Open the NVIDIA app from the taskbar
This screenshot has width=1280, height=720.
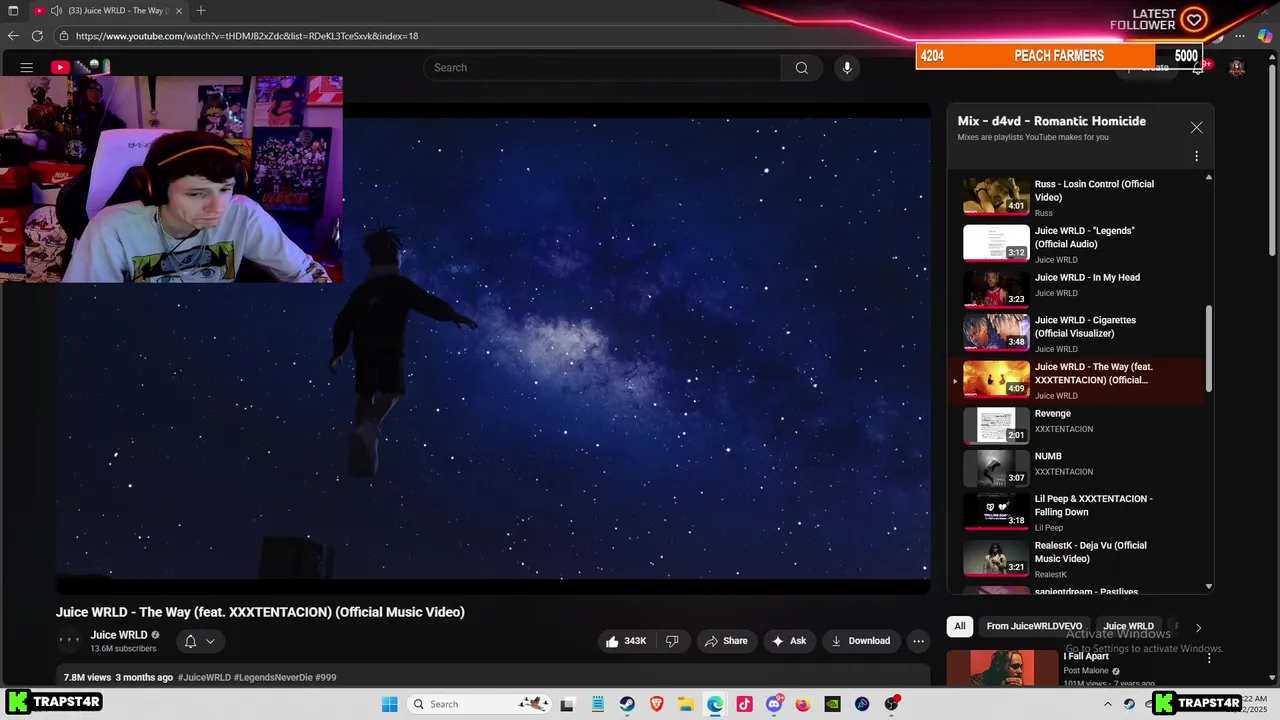pyautogui.click(x=832, y=704)
